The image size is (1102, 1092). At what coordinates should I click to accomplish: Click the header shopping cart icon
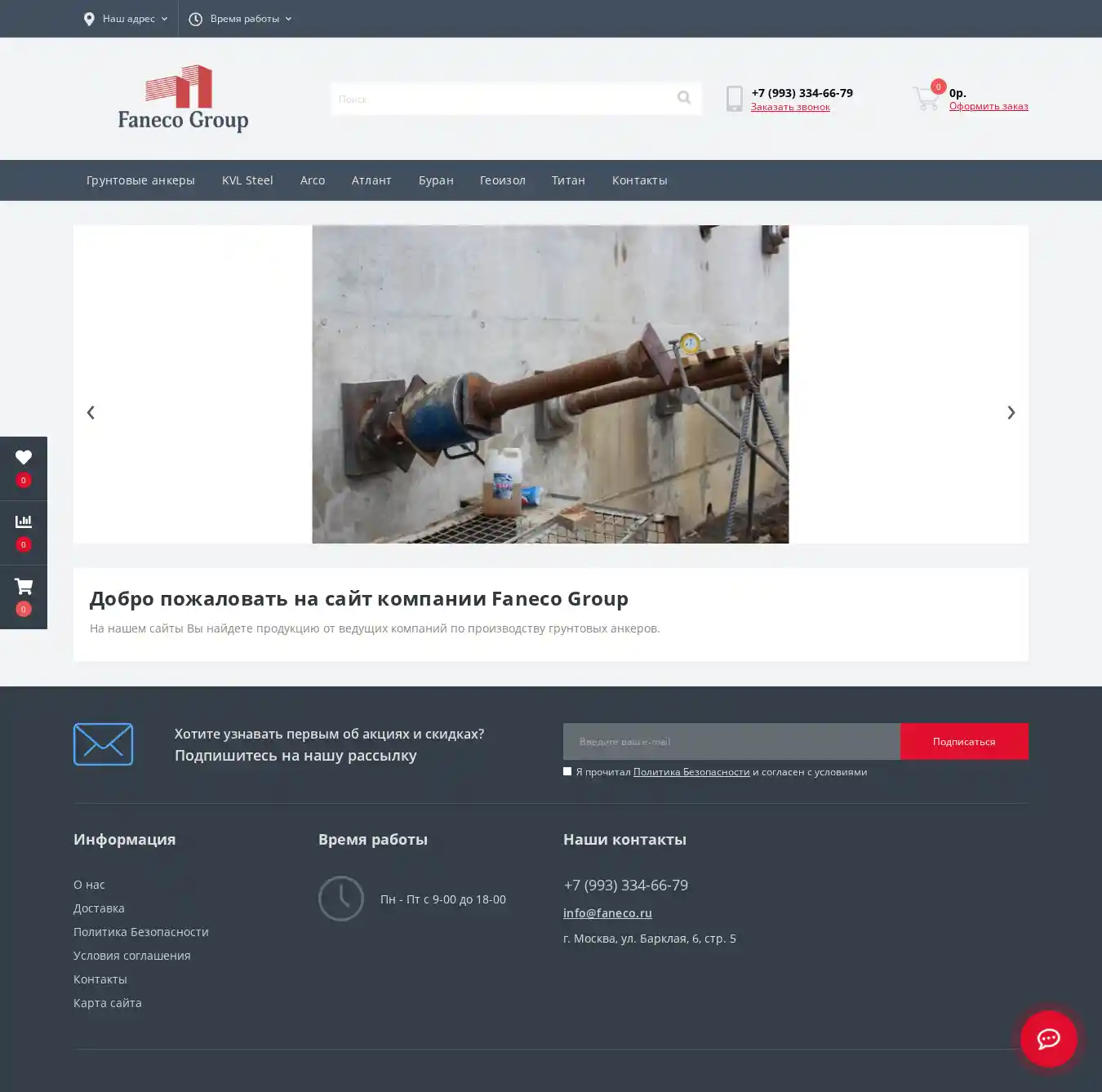click(926, 99)
